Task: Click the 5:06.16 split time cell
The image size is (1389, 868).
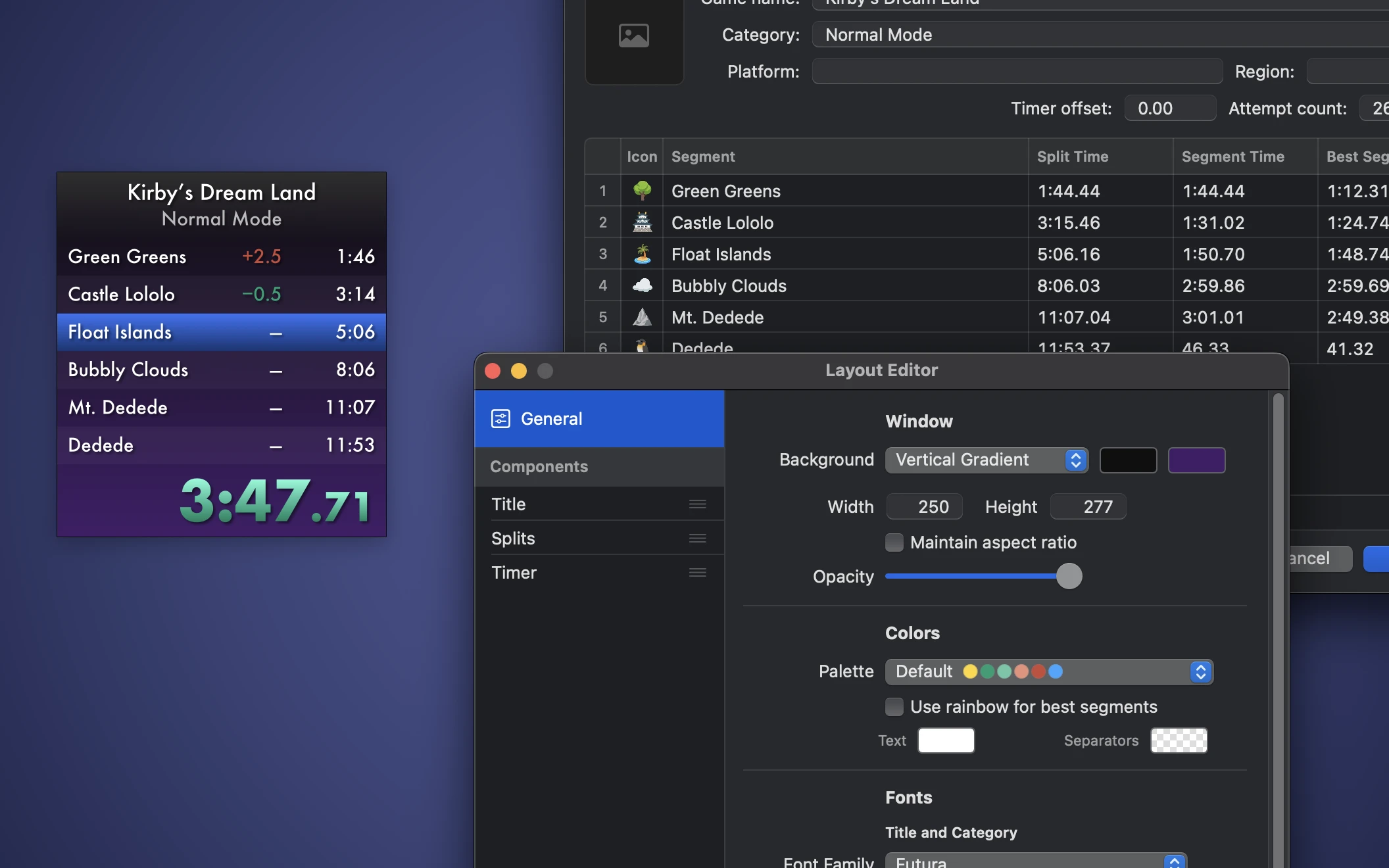Action: point(1101,254)
